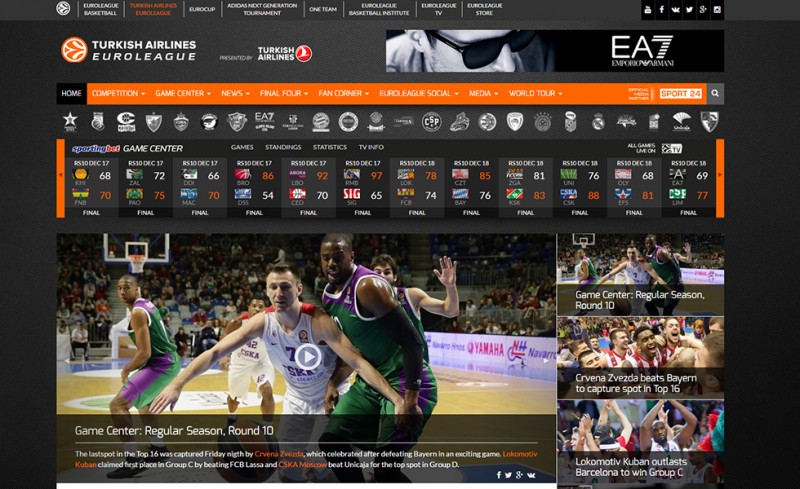
Task: Open the Euroleague TV top link
Action: coord(439,9)
